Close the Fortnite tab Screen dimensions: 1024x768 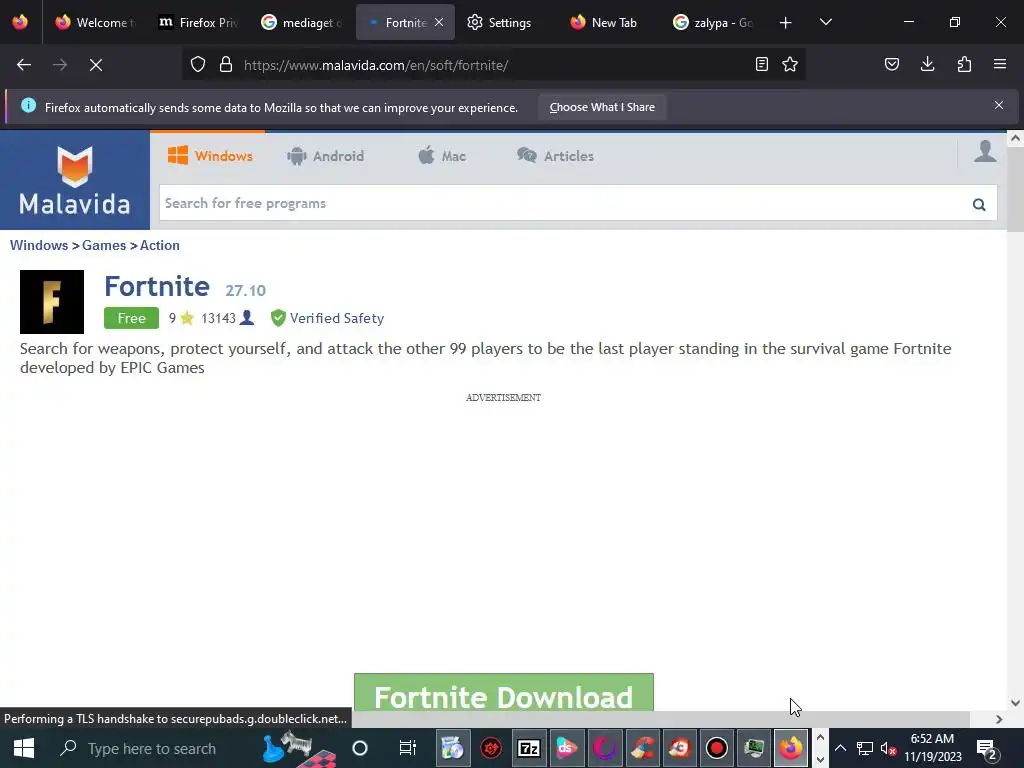439,22
